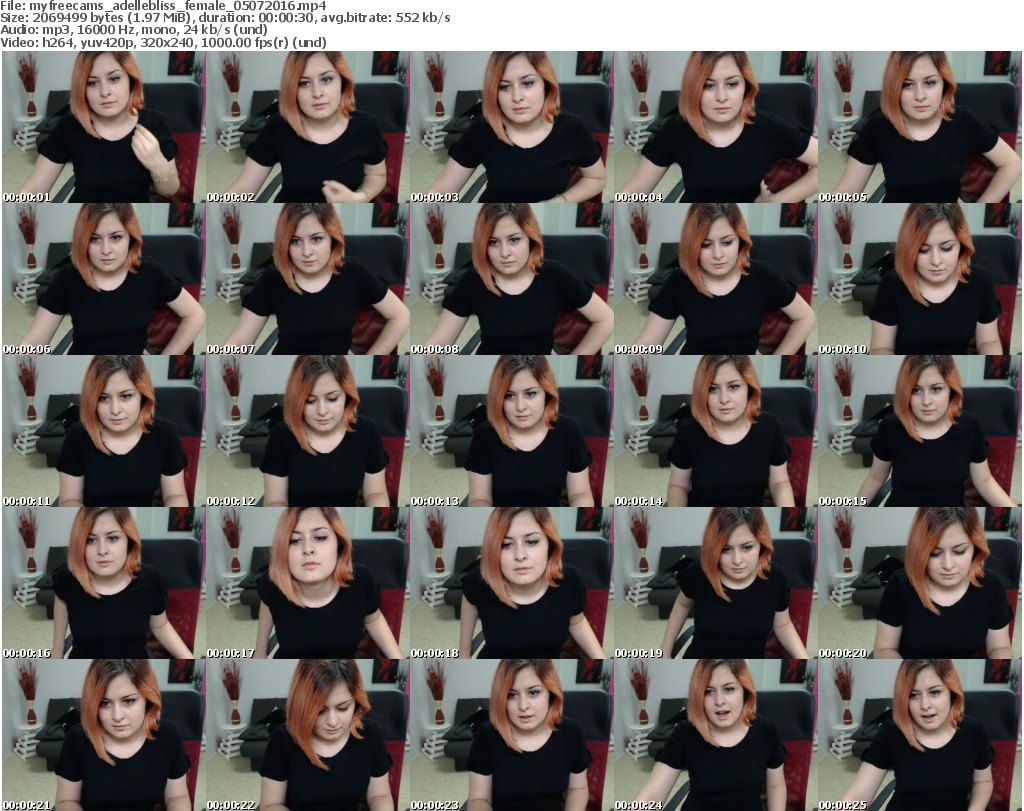Open the frame stamped 00:00:10
This screenshot has width=1024, height=811.
click(919, 279)
